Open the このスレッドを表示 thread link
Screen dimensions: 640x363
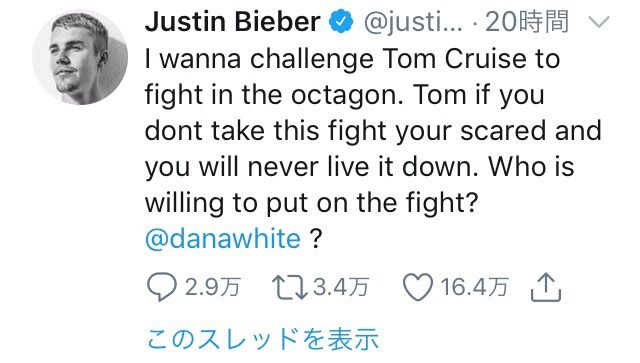click(x=262, y=339)
